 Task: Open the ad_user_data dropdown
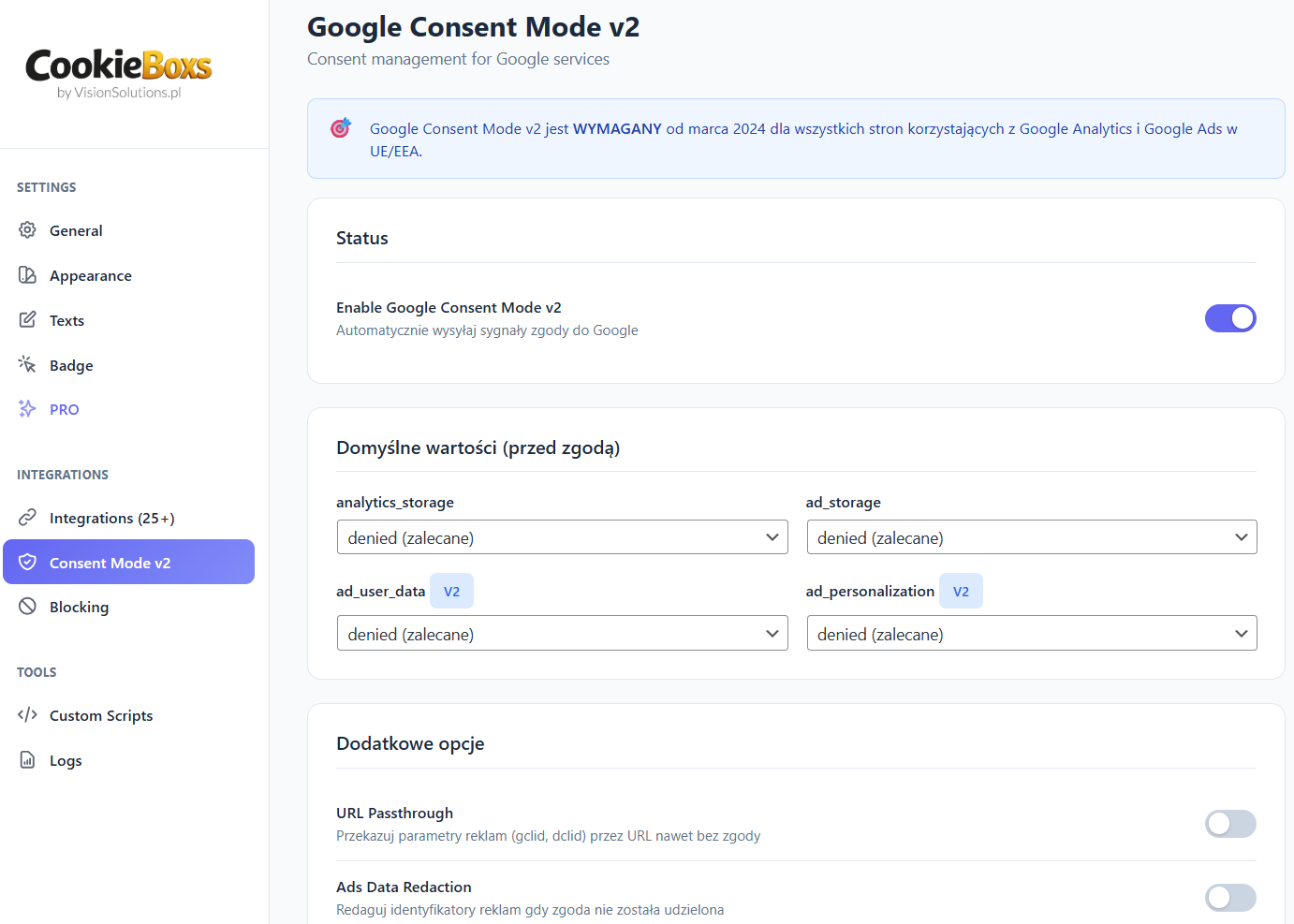point(562,633)
